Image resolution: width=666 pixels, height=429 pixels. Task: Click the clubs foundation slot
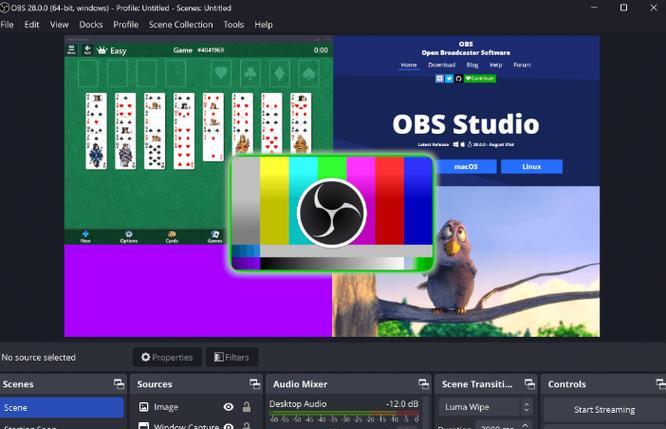pos(250,73)
